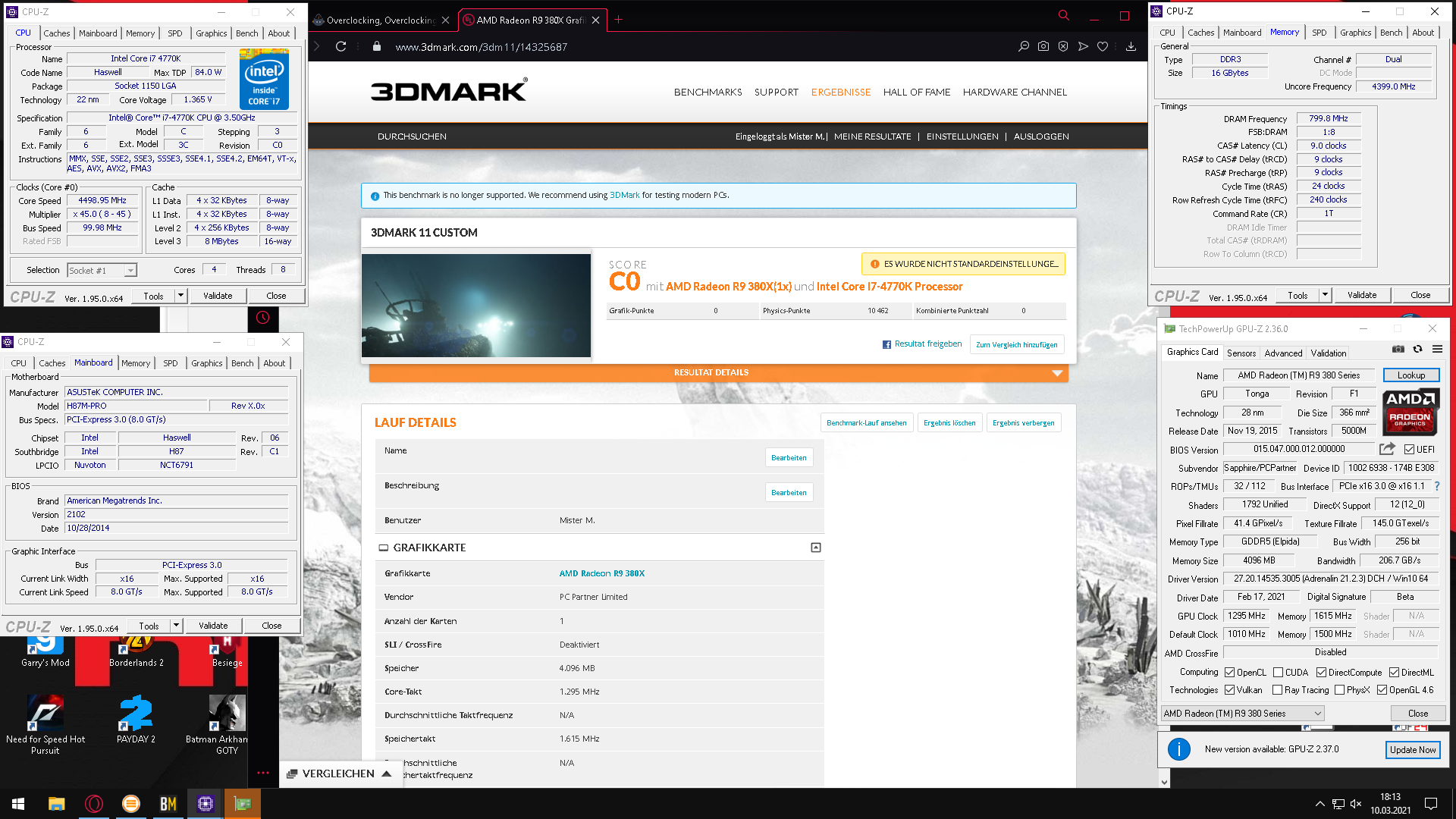Close the Overclocking browser tab
Viewport: 1456px width, 819px height.
point(445,20)
